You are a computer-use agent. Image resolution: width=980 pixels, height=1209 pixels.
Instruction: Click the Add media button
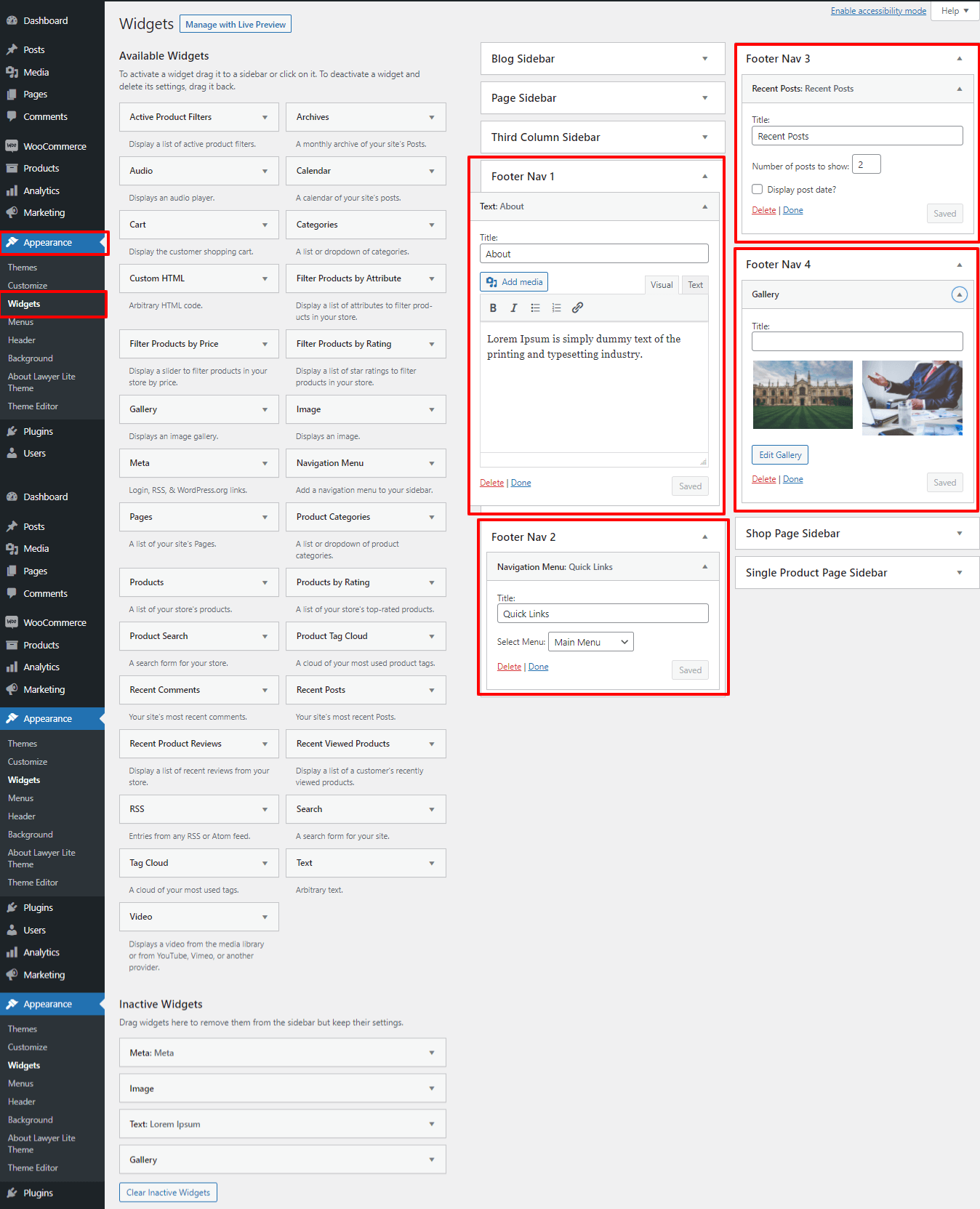coord(514,282)
